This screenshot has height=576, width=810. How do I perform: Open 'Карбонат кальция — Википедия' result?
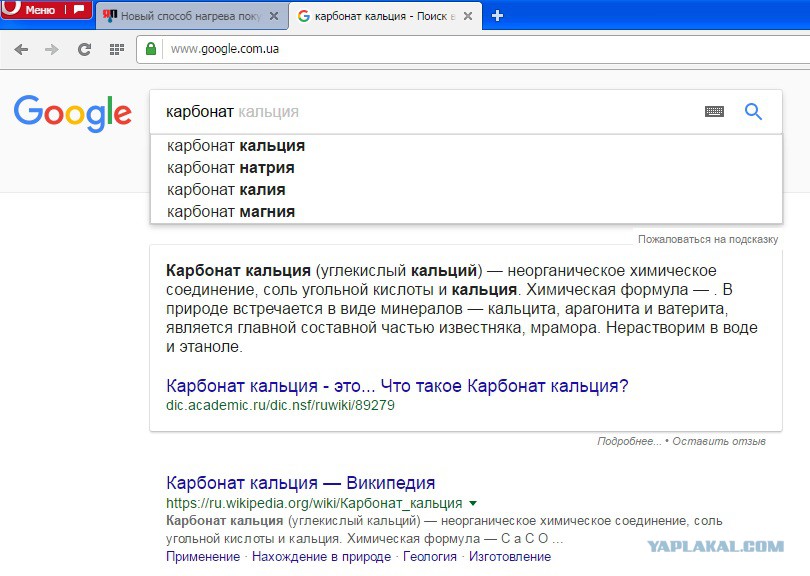point(300,482)
